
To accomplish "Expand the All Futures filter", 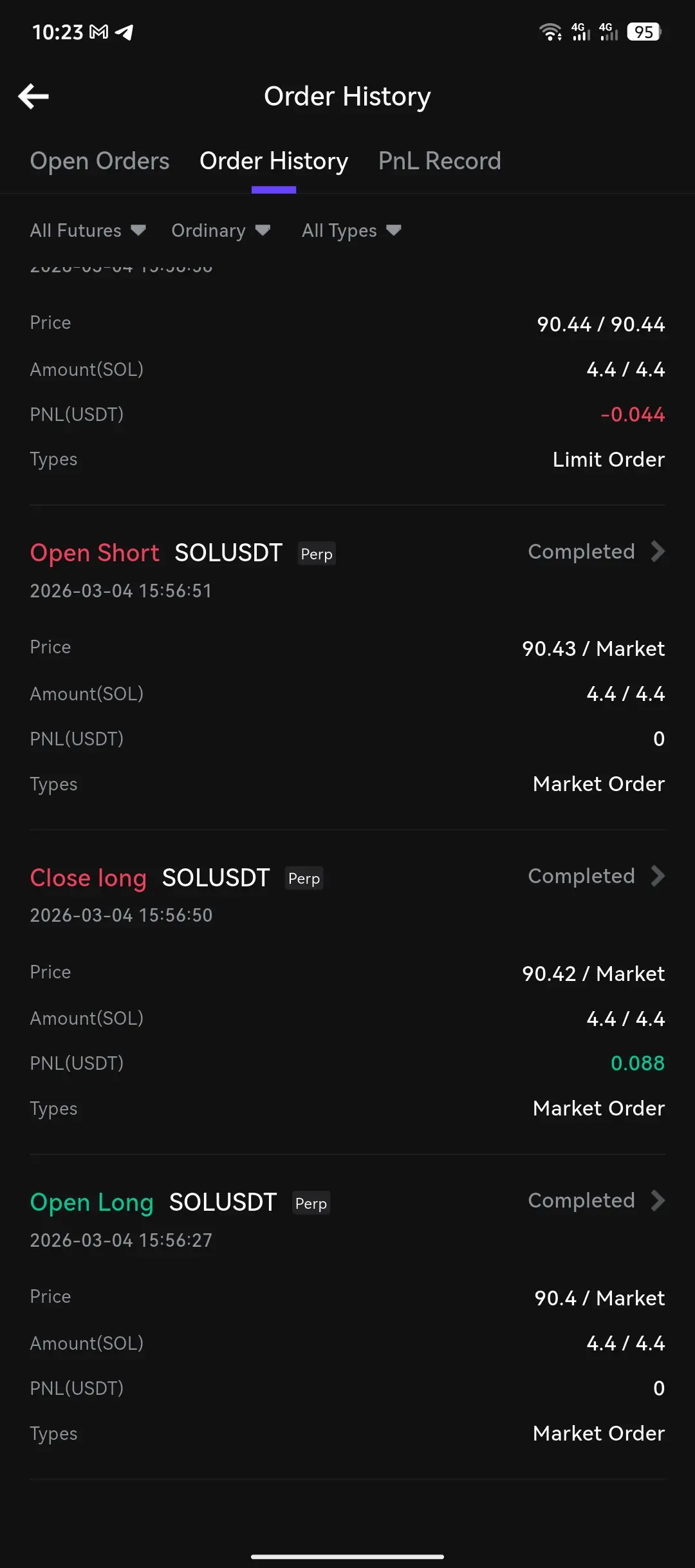I will click(x=88, y=230).
